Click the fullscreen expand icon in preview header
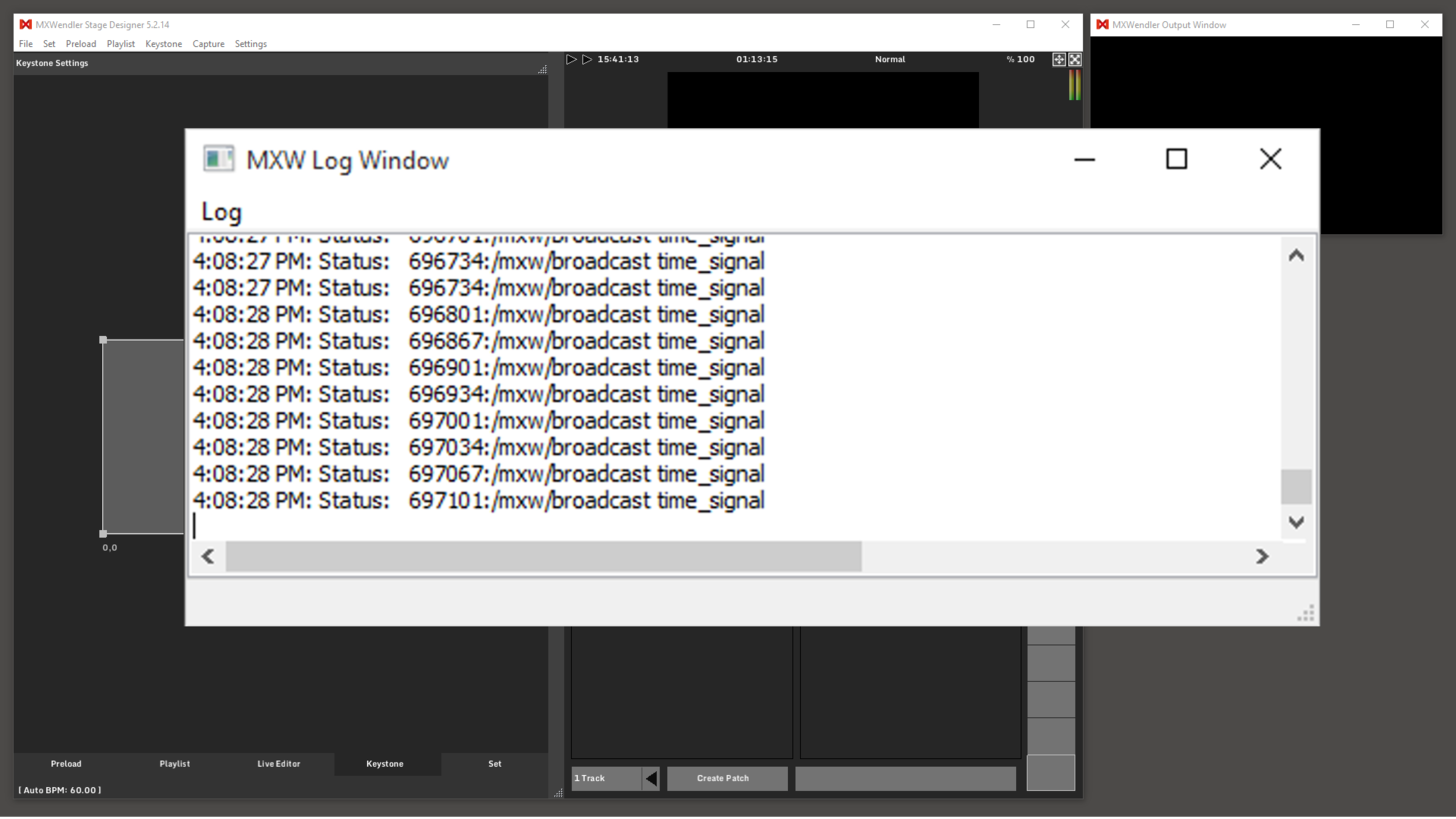 1075,60
